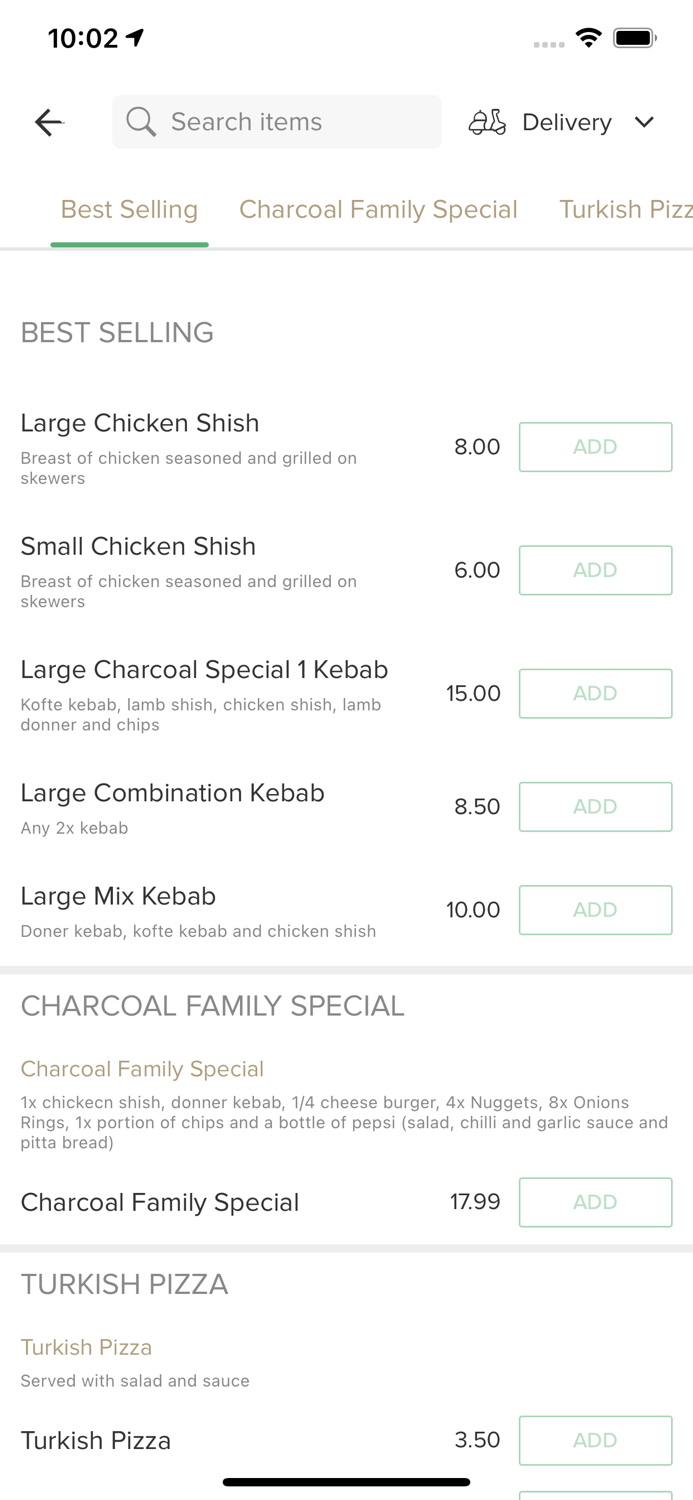Add the Large Mix Kebab
The height and width of the screenshot is (1500, 693).
(x=595, y=910)
